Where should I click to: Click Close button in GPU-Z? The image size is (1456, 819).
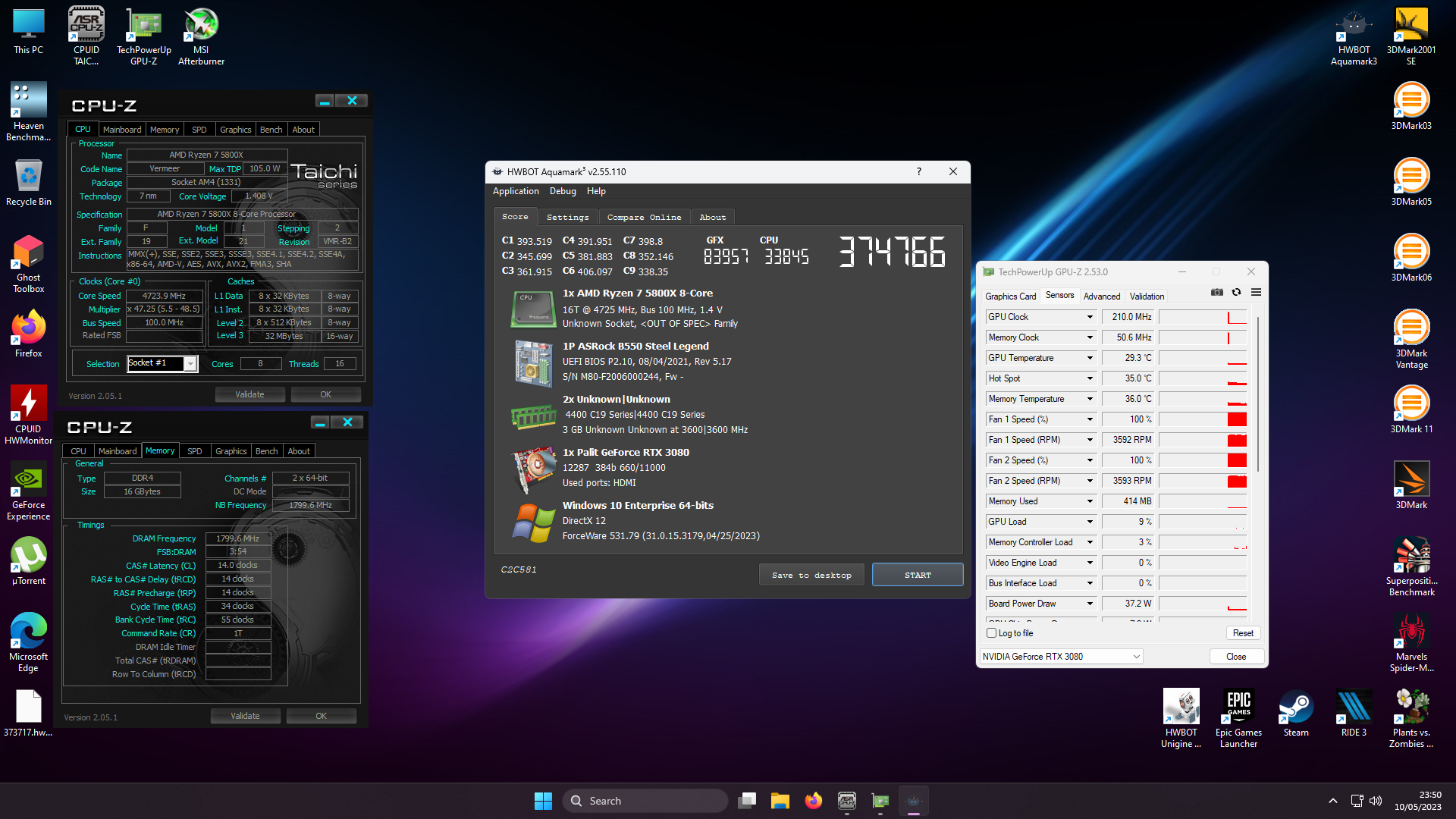1236,657
